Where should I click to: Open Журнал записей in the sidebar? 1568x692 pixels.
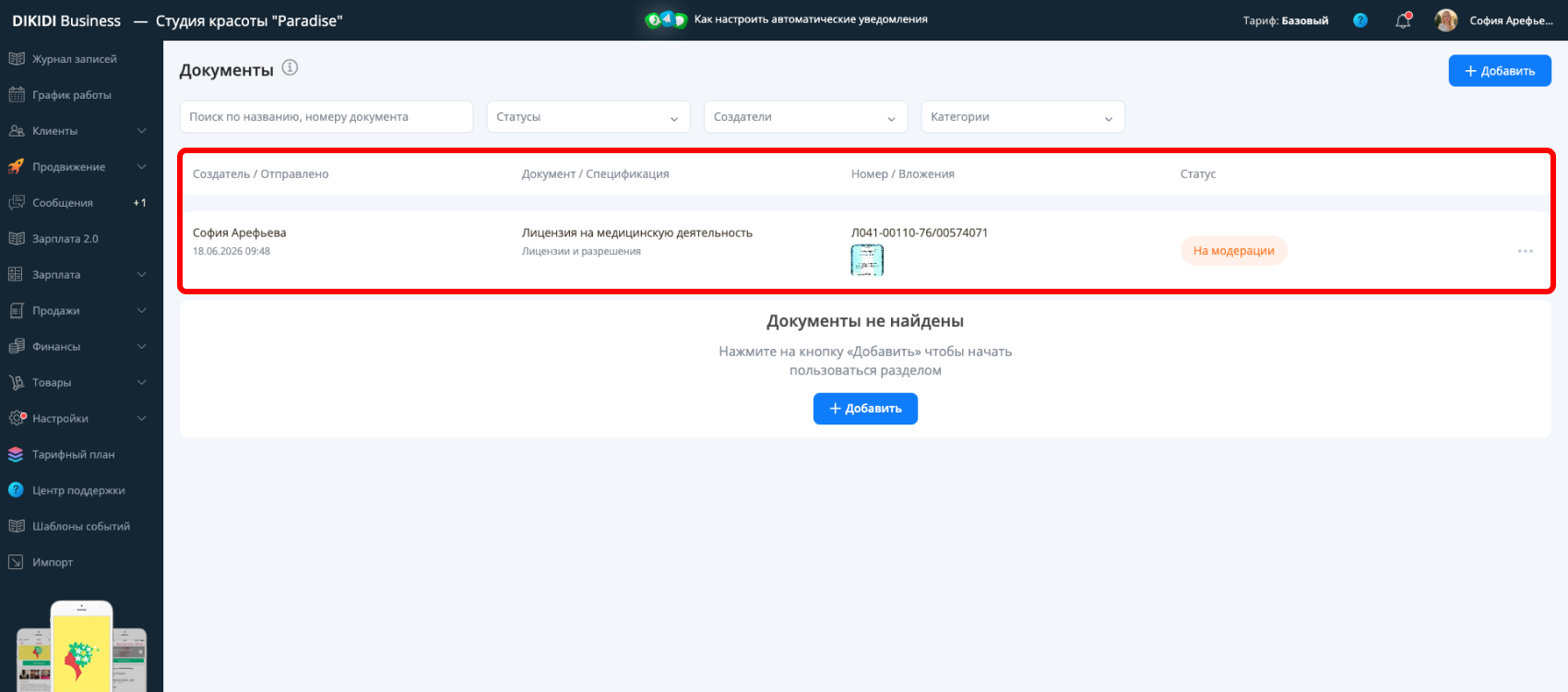click(x=75, y=59)
